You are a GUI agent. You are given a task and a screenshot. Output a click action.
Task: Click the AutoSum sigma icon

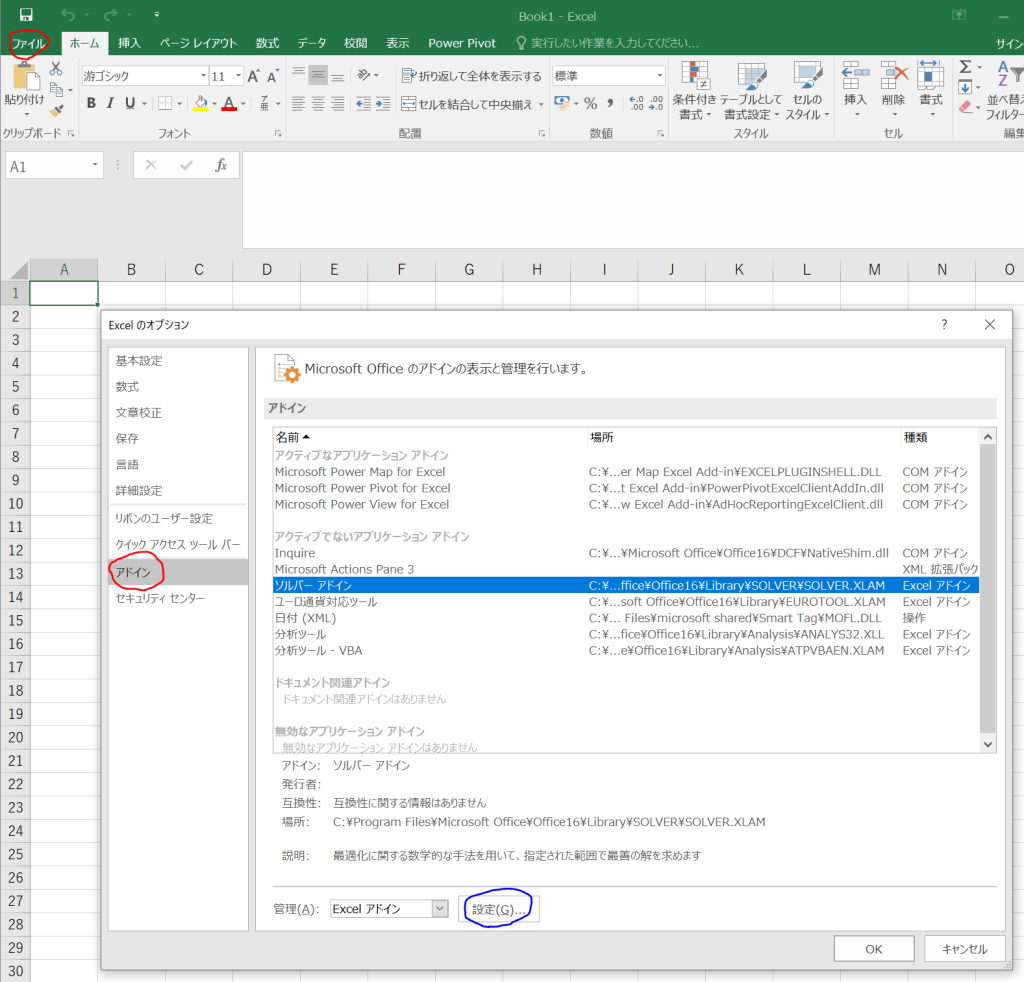click(x=965, y=67)
